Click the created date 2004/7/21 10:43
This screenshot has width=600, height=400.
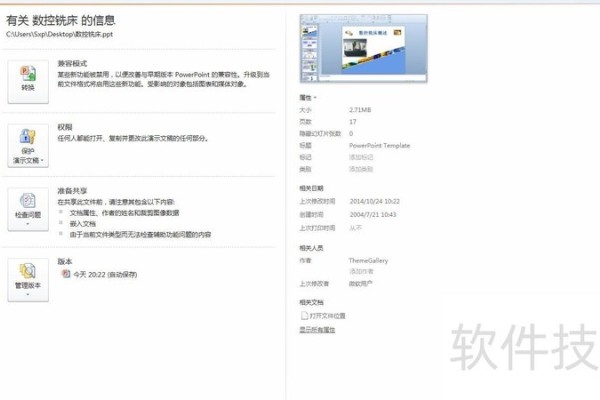click(373, 214)
